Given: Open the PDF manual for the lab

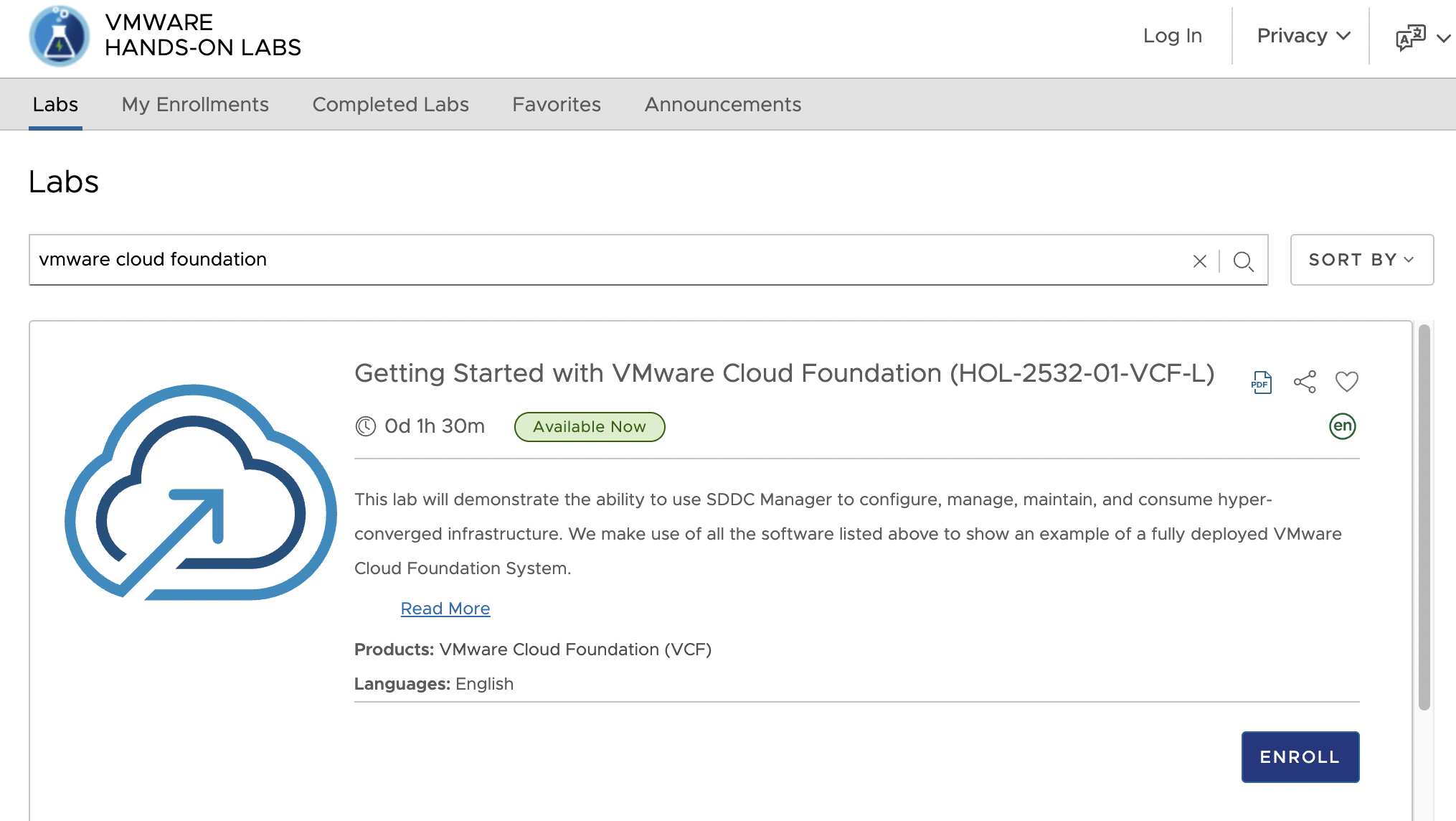Looking at the screenshot, I should (x=1261, y=381).
